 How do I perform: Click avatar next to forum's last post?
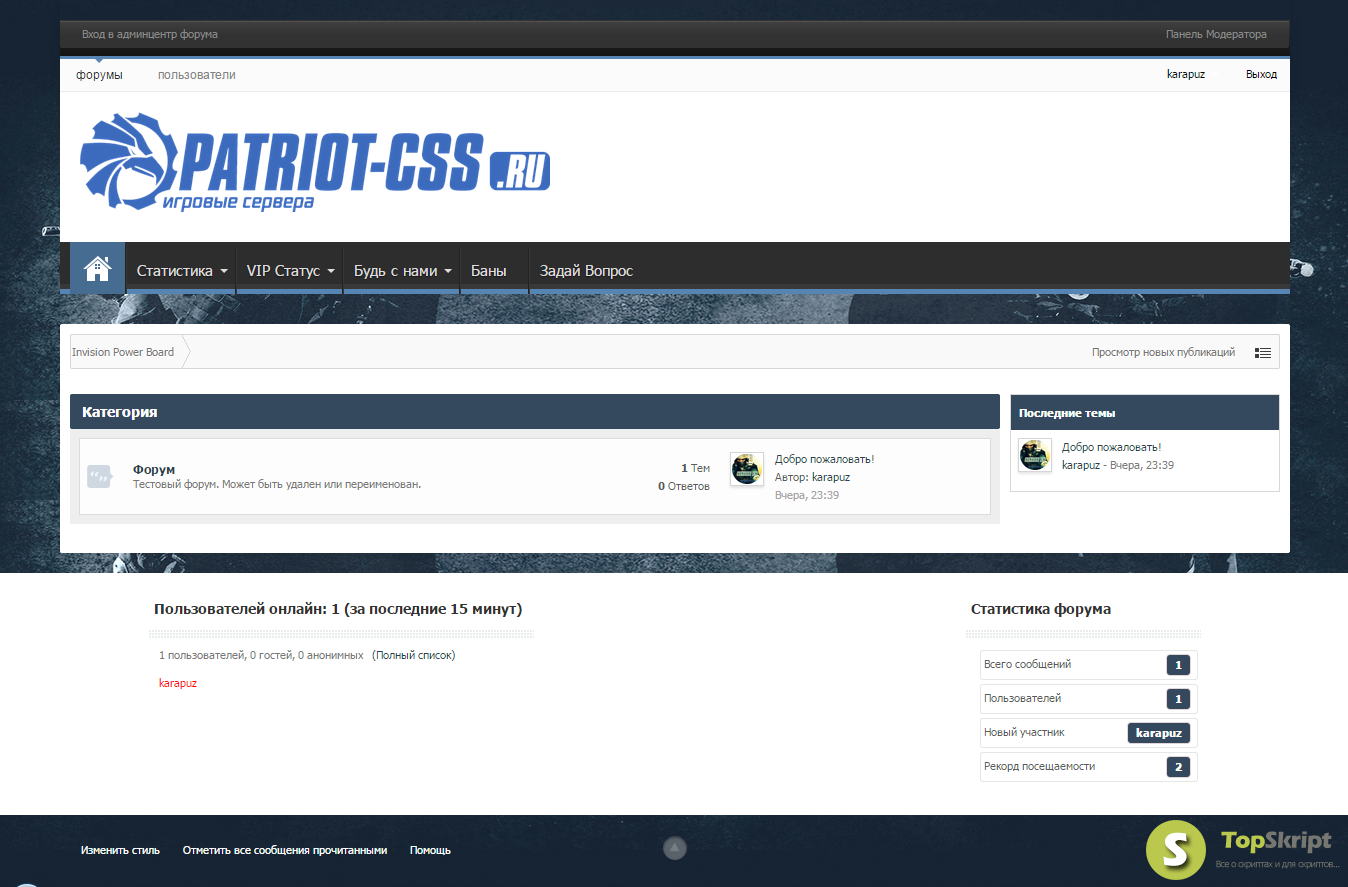pos(747,468)
